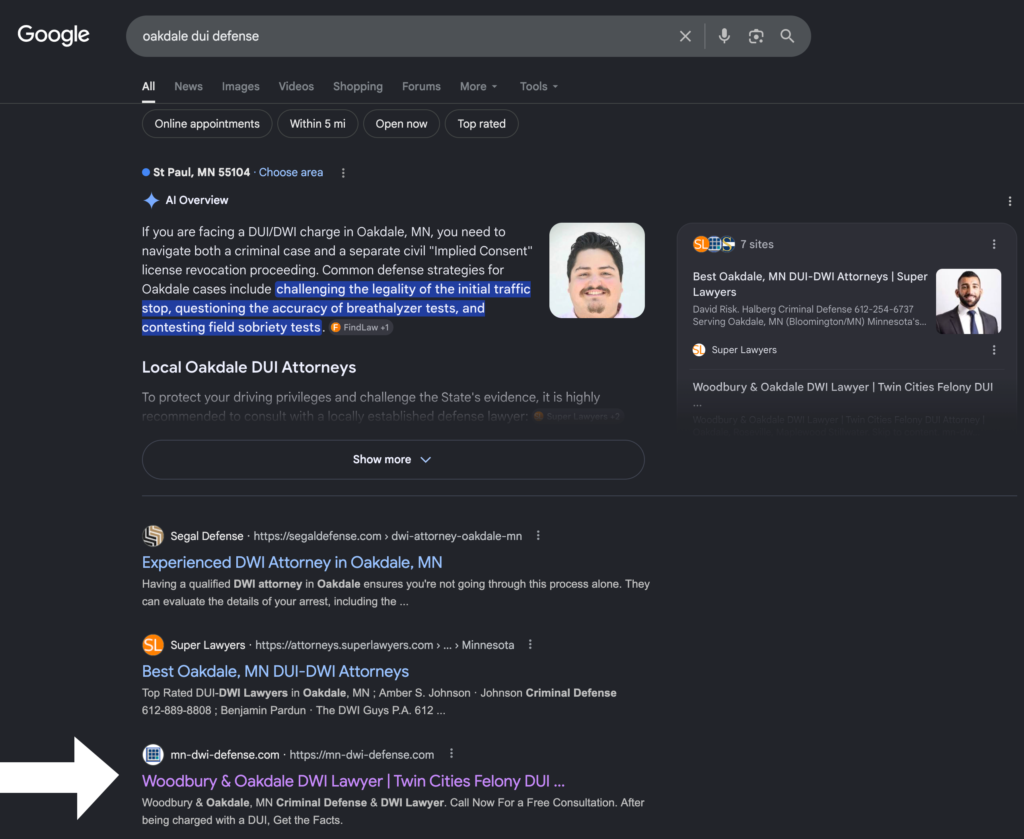Screen dimensions: 1024x839
Task: Open Best Oakdale, MN DUI-DWI Attorneys result
Action: (x=275, y=671)
